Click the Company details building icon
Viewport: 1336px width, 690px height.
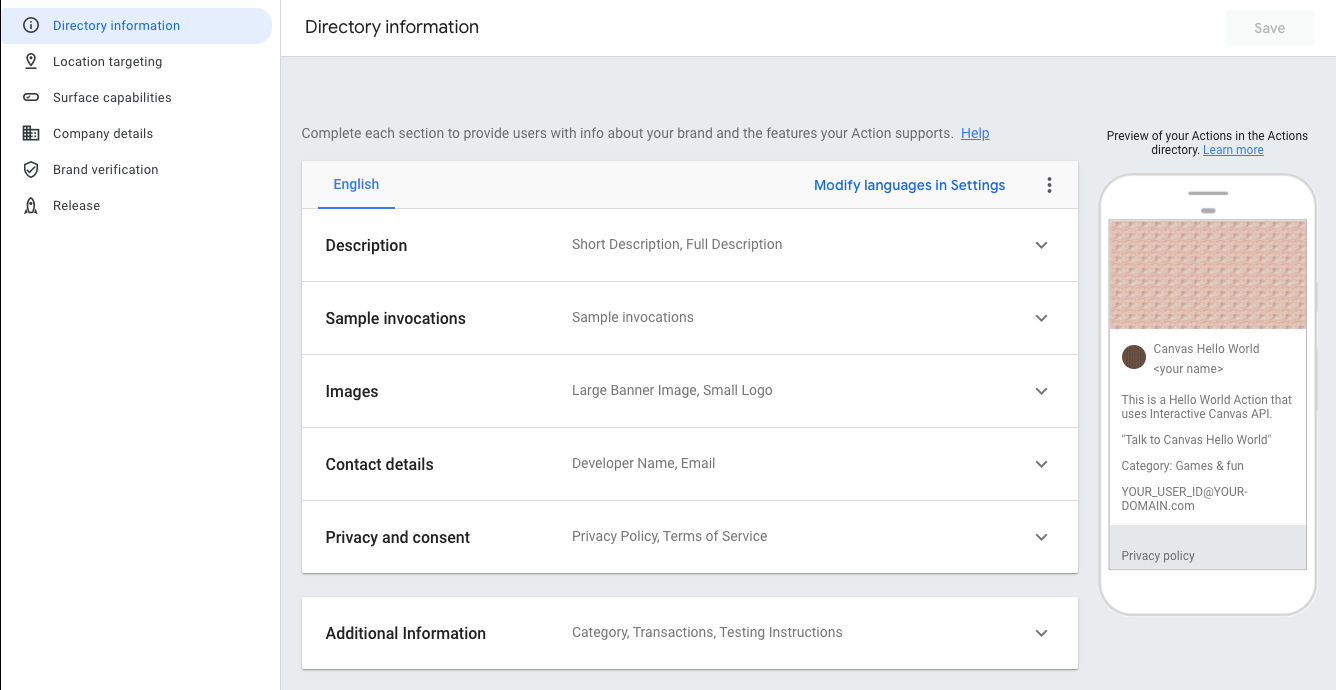(31, 134)
